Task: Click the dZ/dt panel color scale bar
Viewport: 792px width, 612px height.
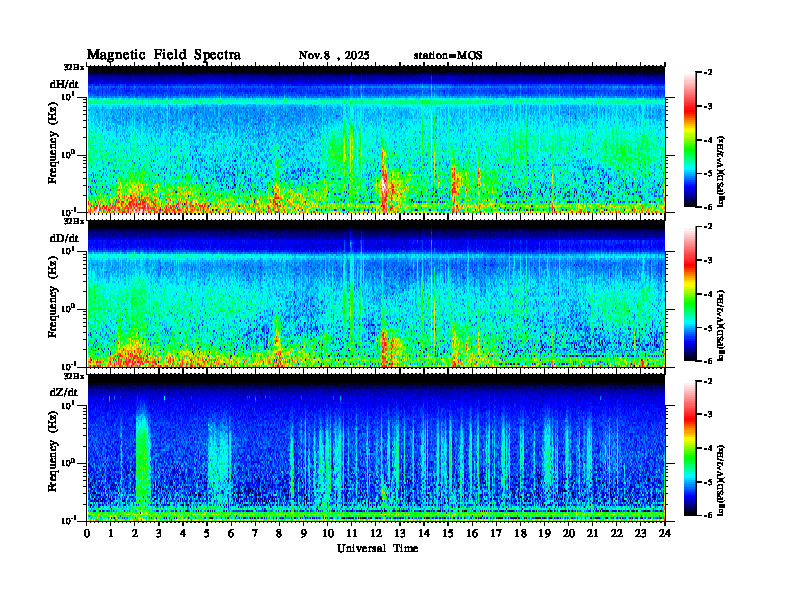Action: [690, 448]
